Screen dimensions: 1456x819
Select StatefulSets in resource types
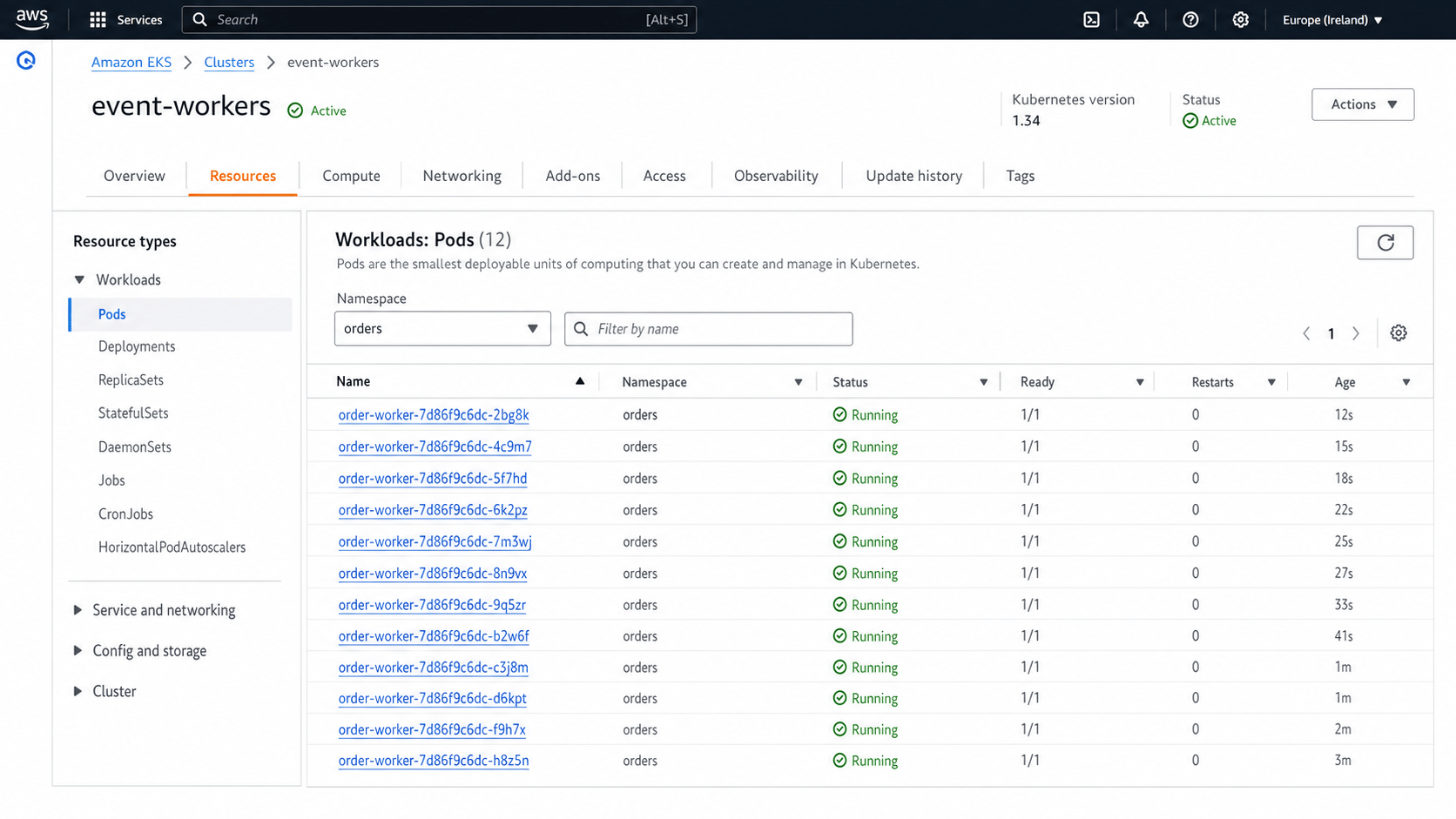(x=133, y=413)
